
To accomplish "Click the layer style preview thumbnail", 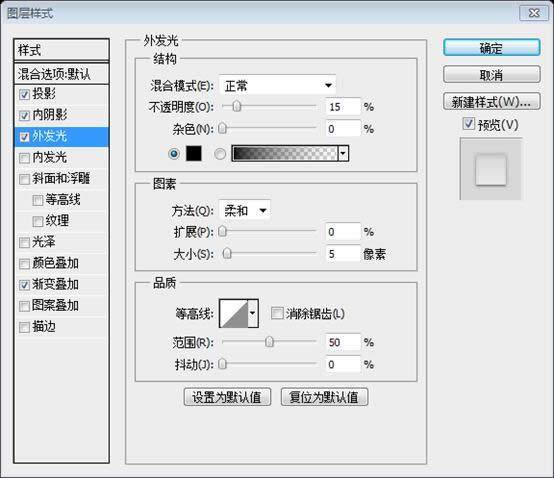I will pos(491,169).
